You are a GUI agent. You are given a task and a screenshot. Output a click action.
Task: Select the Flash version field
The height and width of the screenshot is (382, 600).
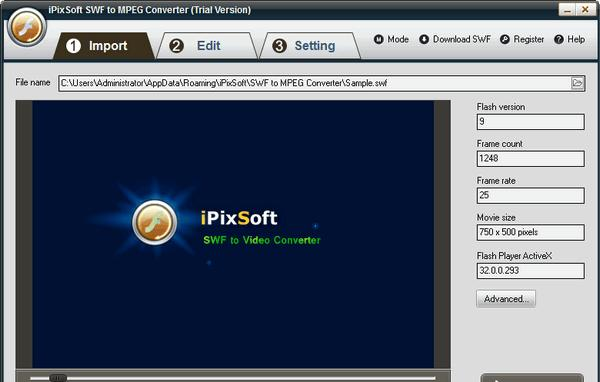(530, 122)
